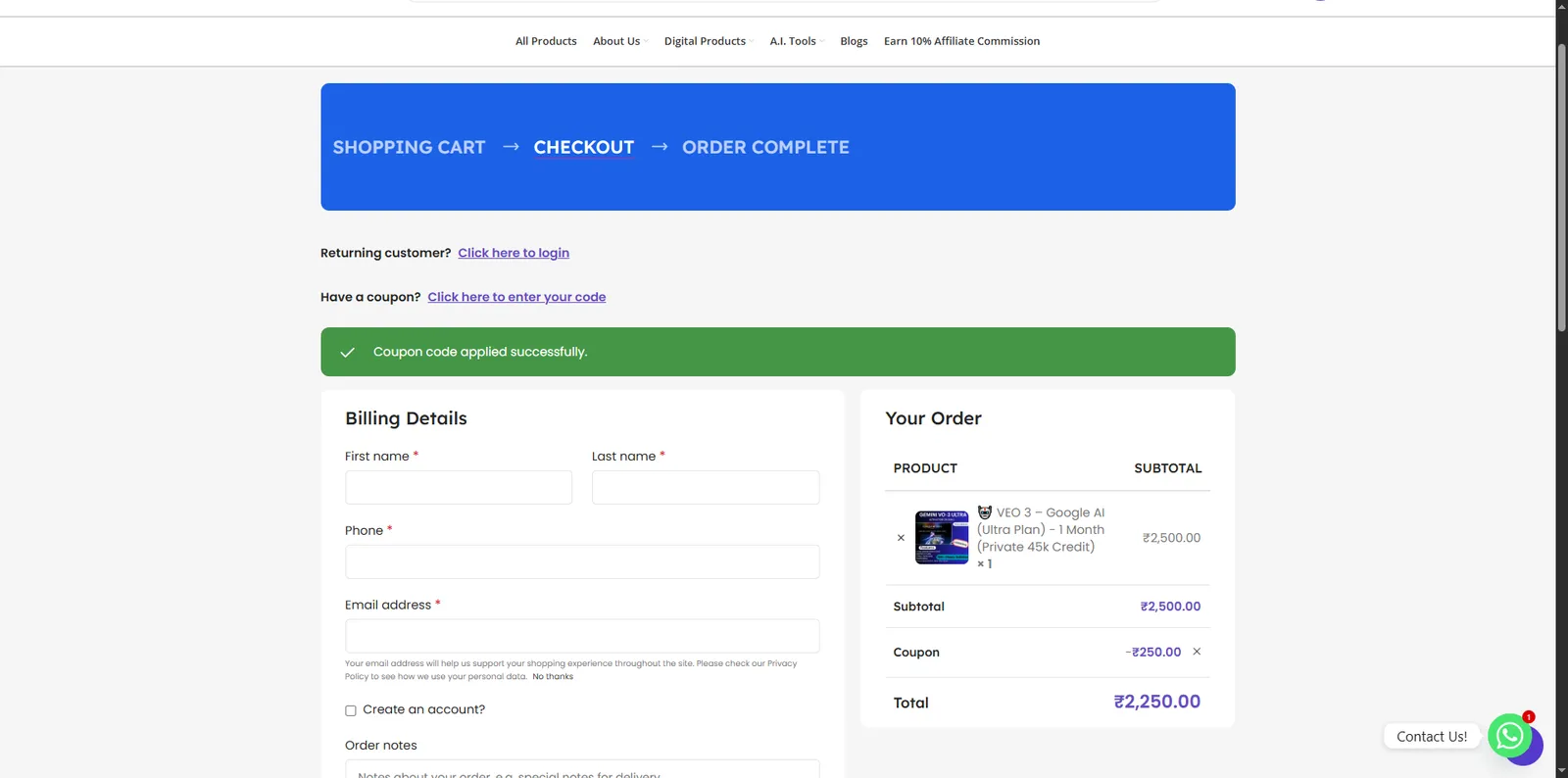Image resolution: width=1568 pixels, height=778 pixels.
Task: Click the Order notes textarea
Action: (582, 769)
